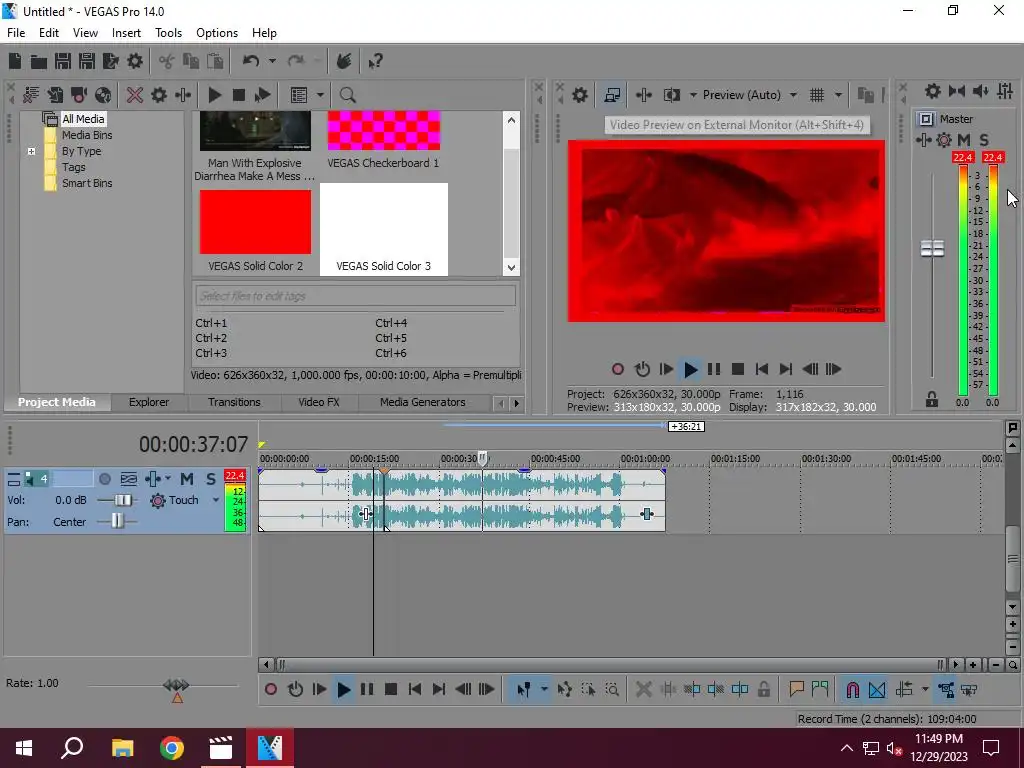Open the Tools menu
Viewport: 1024px width, 768px height.
168,33
